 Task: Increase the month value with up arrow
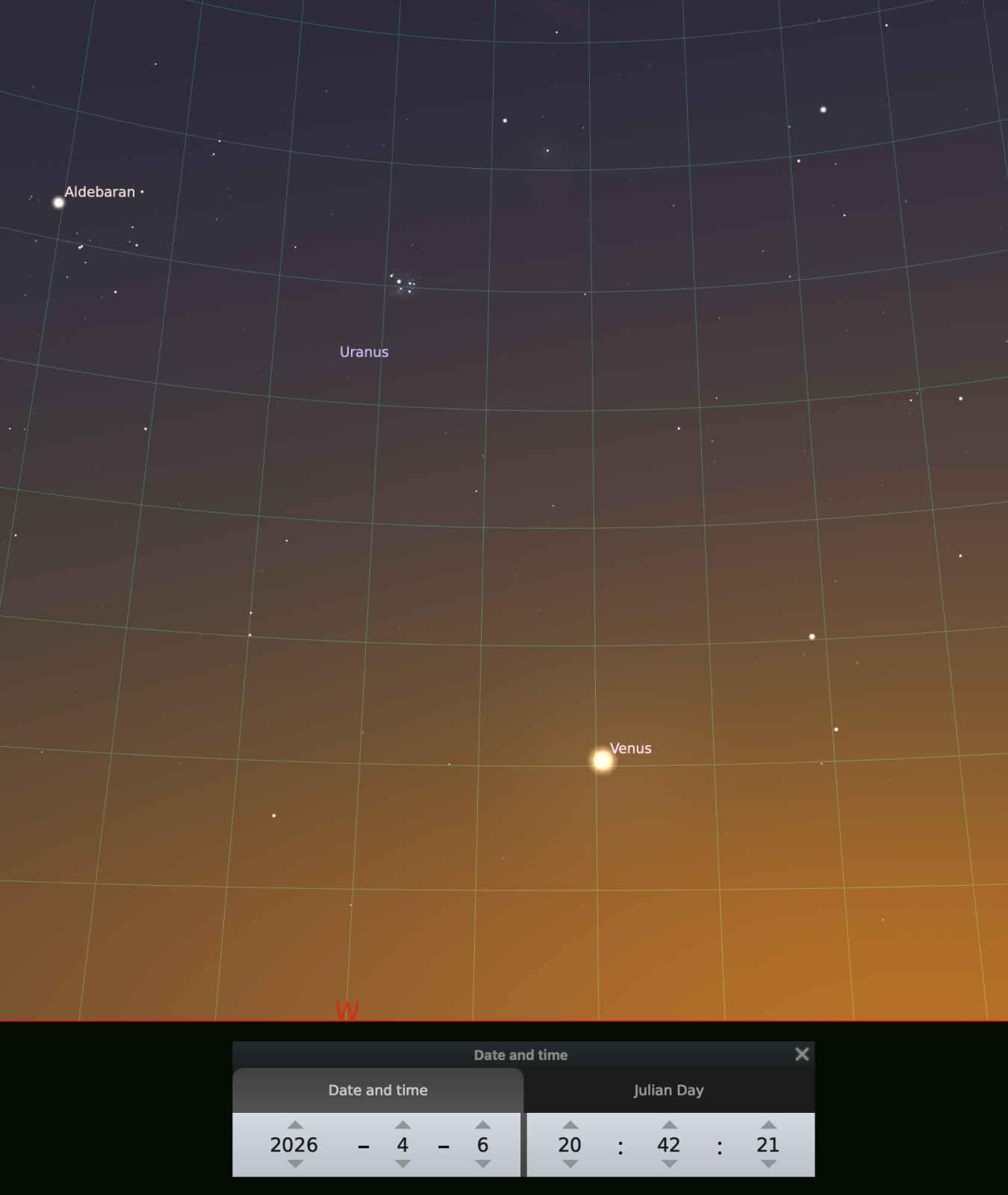[x=403, y=1125]
